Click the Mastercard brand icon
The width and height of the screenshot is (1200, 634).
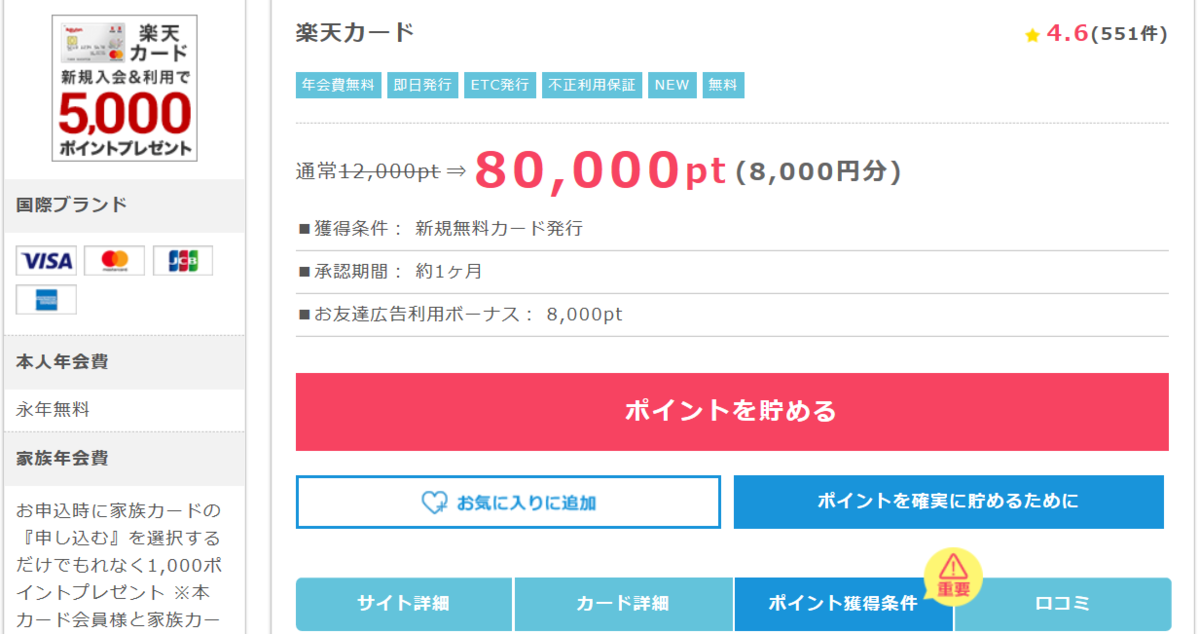[113, 261]
